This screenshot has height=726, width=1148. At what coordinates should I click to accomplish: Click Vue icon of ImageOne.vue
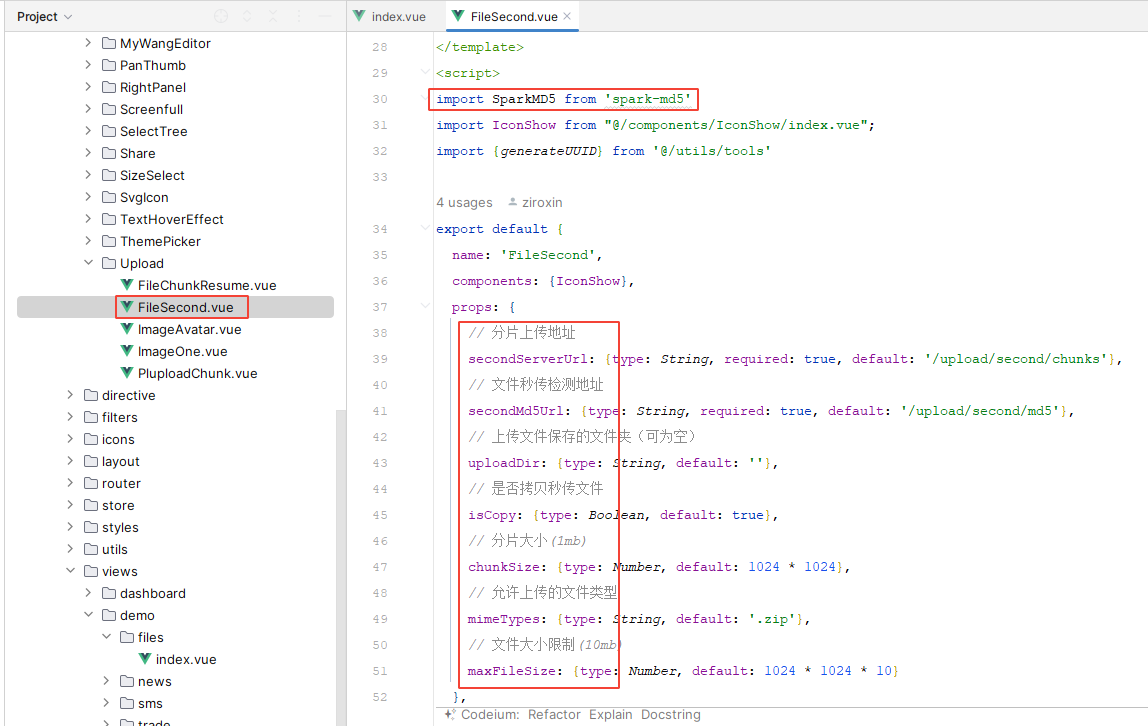tap(127, 351)
